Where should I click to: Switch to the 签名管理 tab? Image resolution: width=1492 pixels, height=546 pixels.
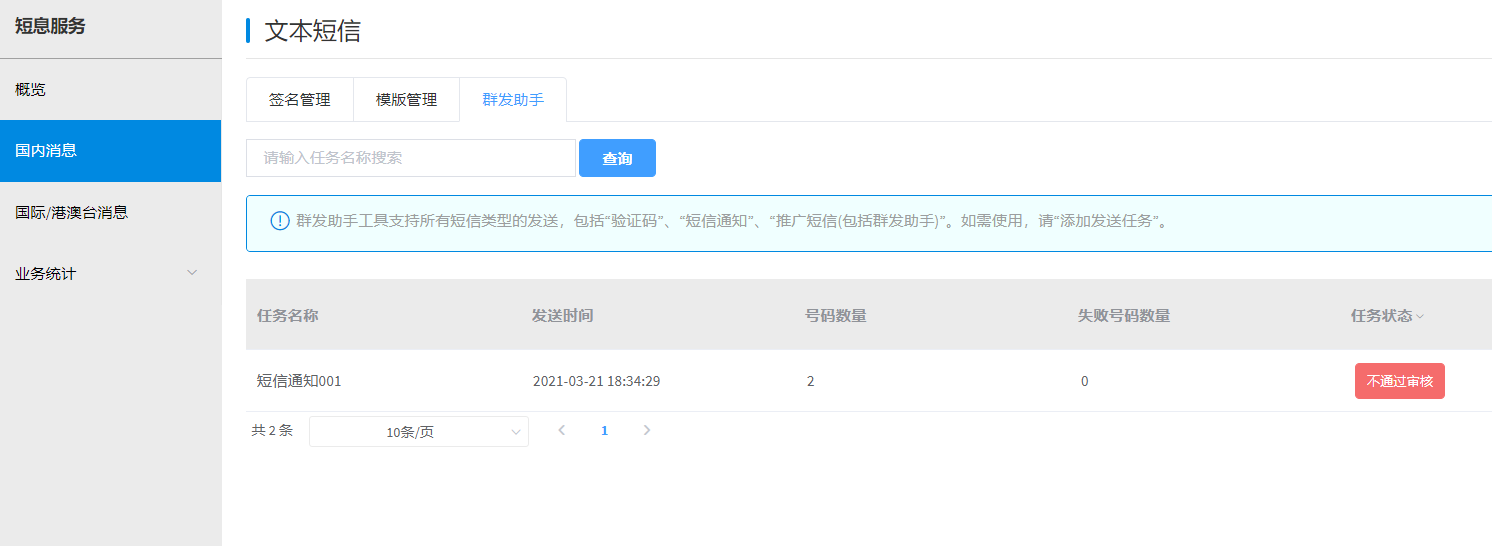(x=300, y=100)
